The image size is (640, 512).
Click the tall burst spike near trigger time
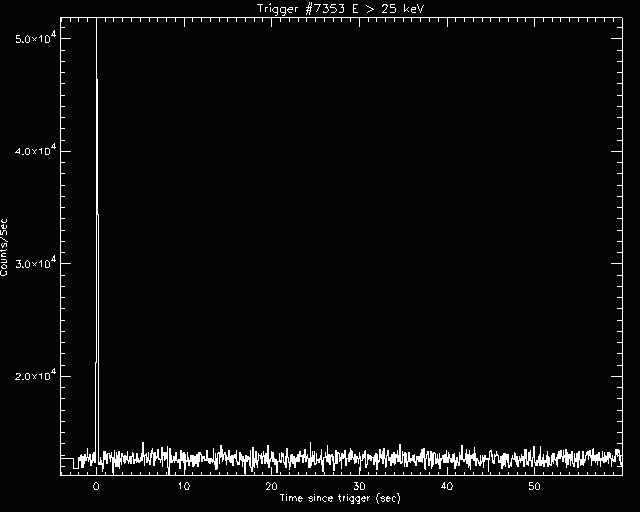(x=97, y=241)
